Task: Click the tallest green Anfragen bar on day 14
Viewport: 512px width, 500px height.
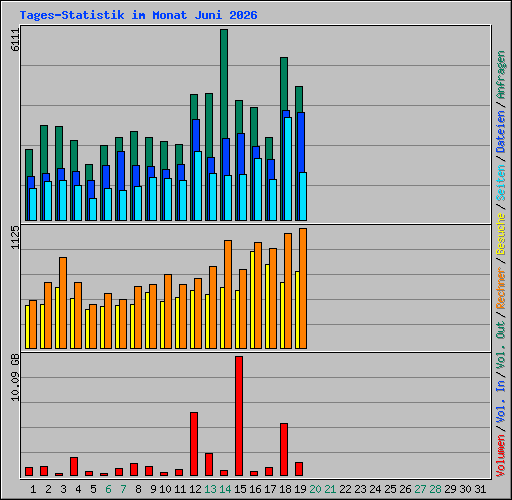Action: [x=224, y=83]
